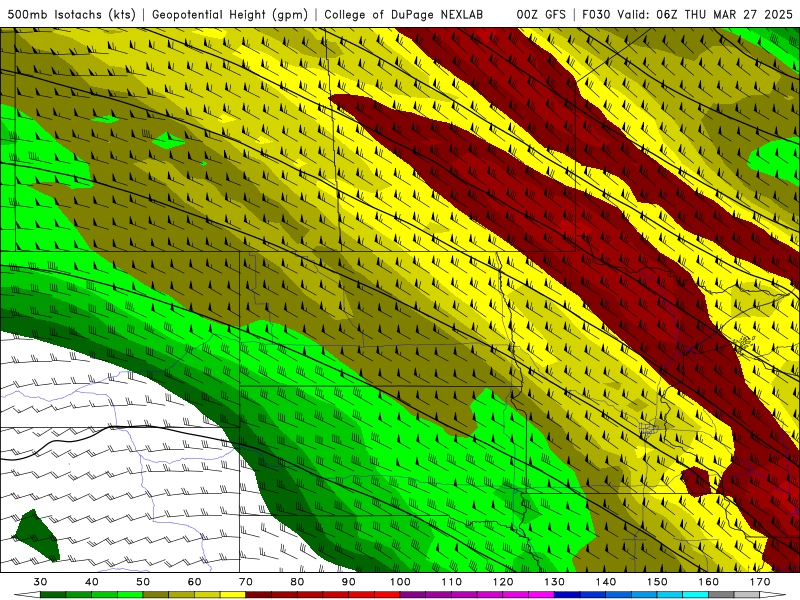Click the '00Z GFS' model run text
The height and width of the screenshot is (600, 800).
(541, 14)
